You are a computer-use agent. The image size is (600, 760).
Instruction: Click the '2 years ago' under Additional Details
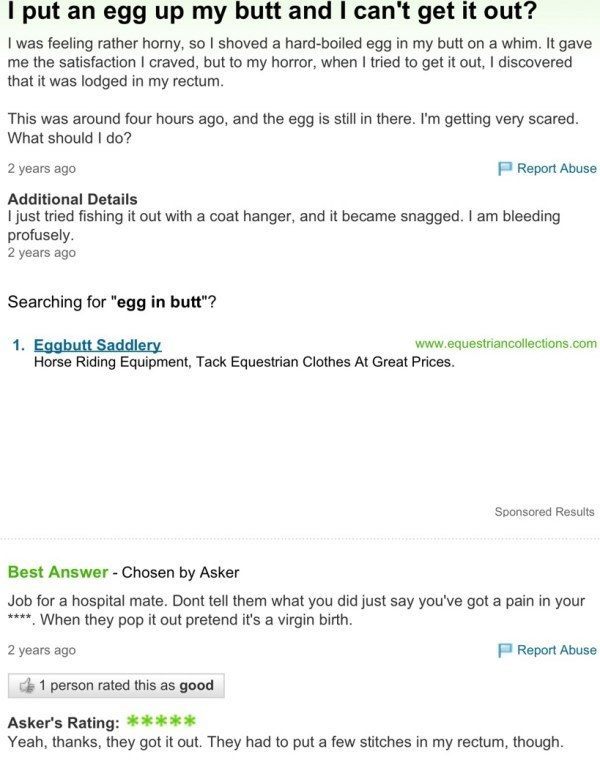click(x=42, y=253)
